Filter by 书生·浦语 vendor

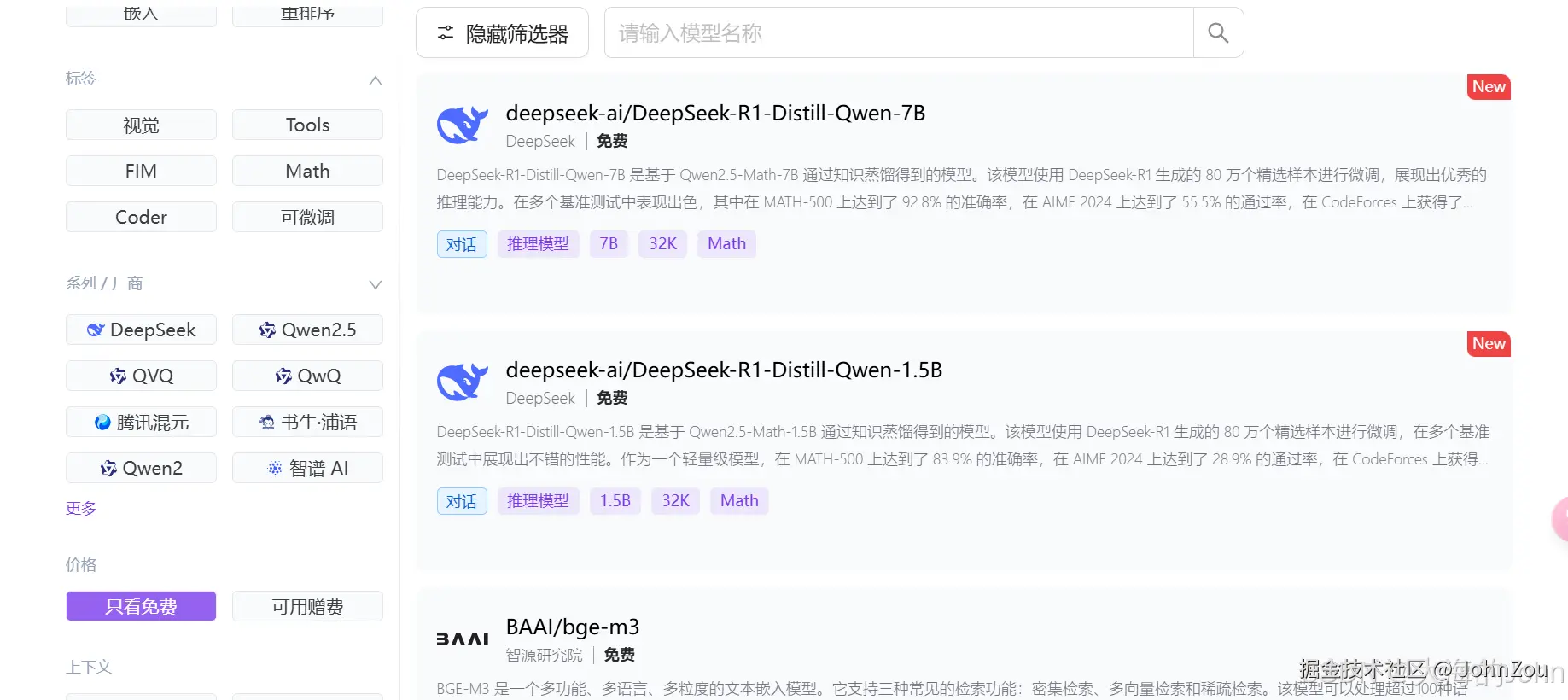point(307,422)
